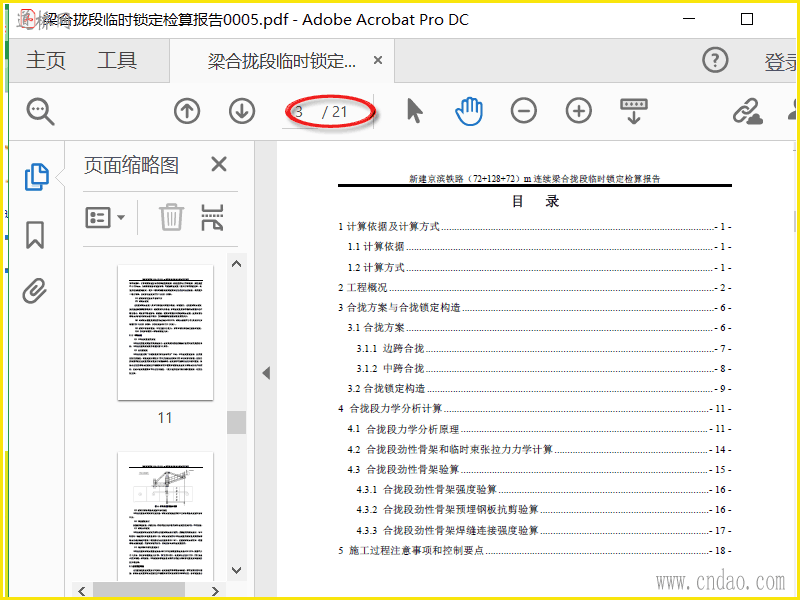Image resolution: width=800 pixels, height=600 pixels.
Task: Click contents entry 2 工程概况
Action: [534, 288]
